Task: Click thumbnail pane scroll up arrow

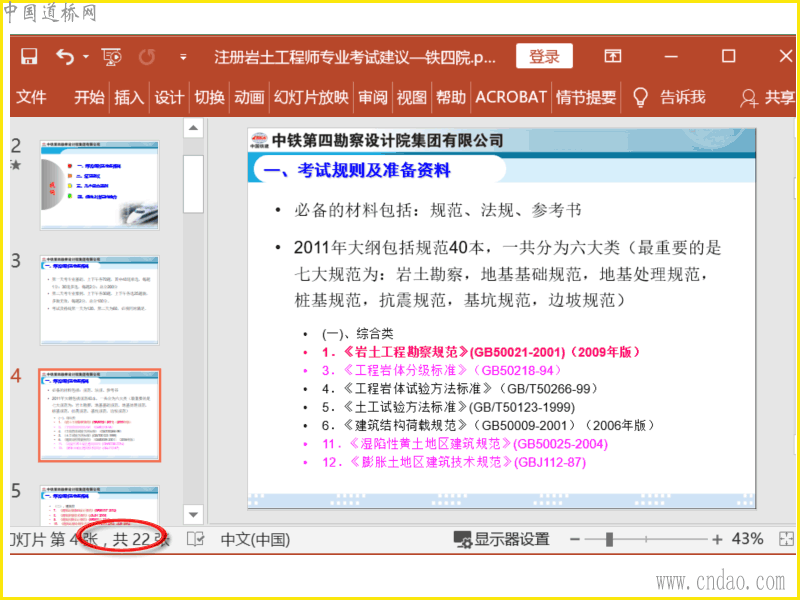Action: pyautogui.click(x=193, y=128)
